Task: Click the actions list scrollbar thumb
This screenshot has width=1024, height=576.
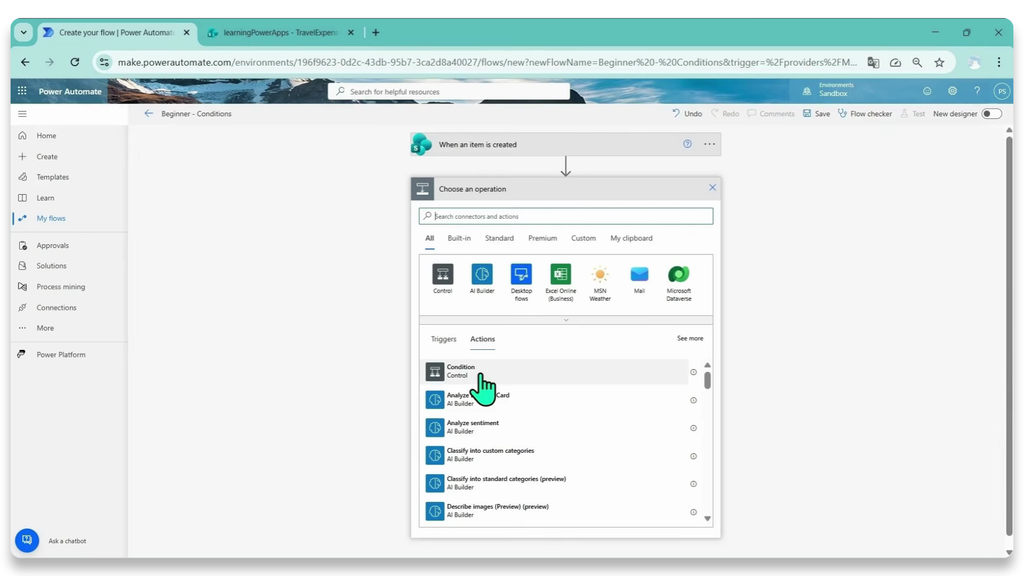Action: click(x=707, y=380)
